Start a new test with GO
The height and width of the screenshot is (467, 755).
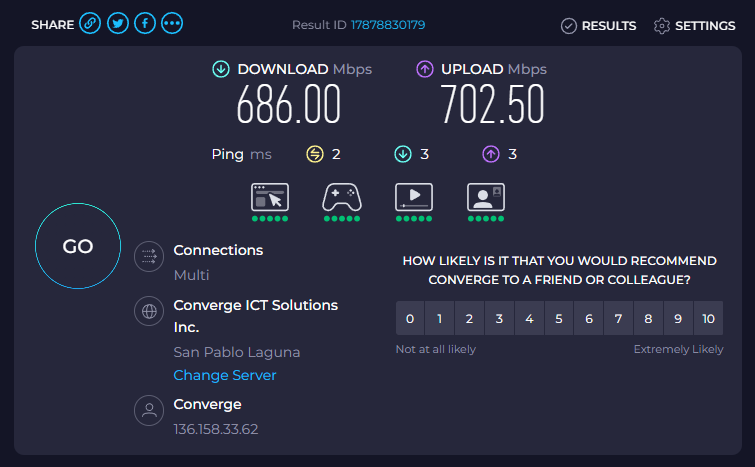click(x=78, y=246)
